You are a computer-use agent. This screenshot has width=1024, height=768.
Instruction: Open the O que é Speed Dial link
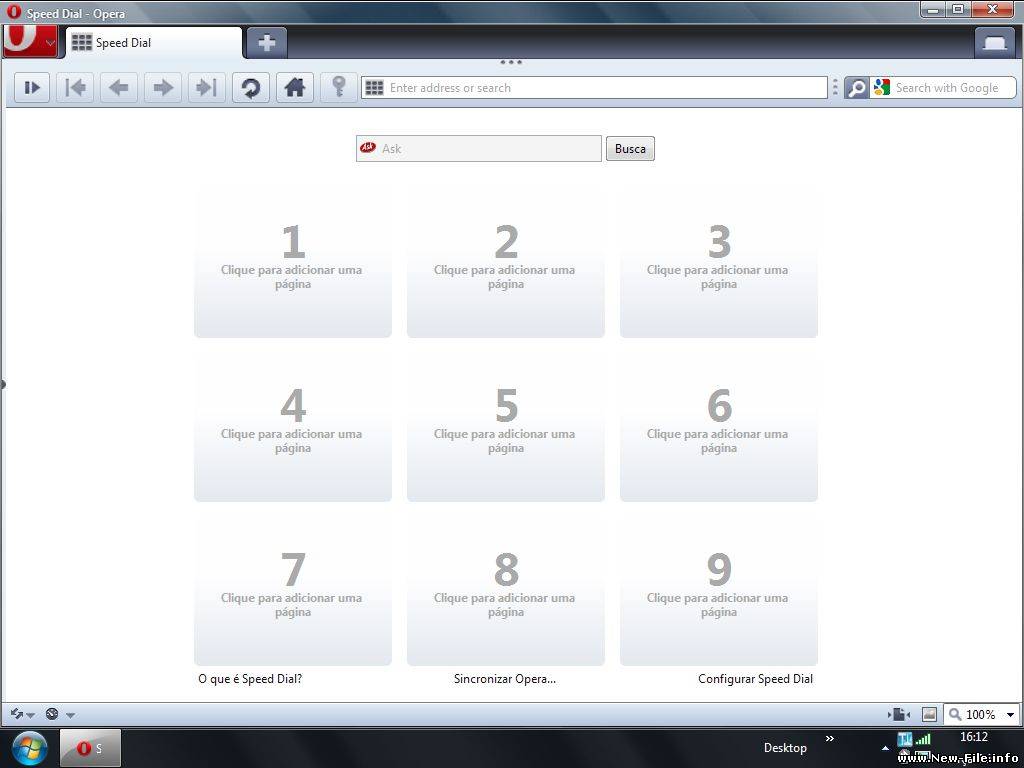click(x=249, y=678)
